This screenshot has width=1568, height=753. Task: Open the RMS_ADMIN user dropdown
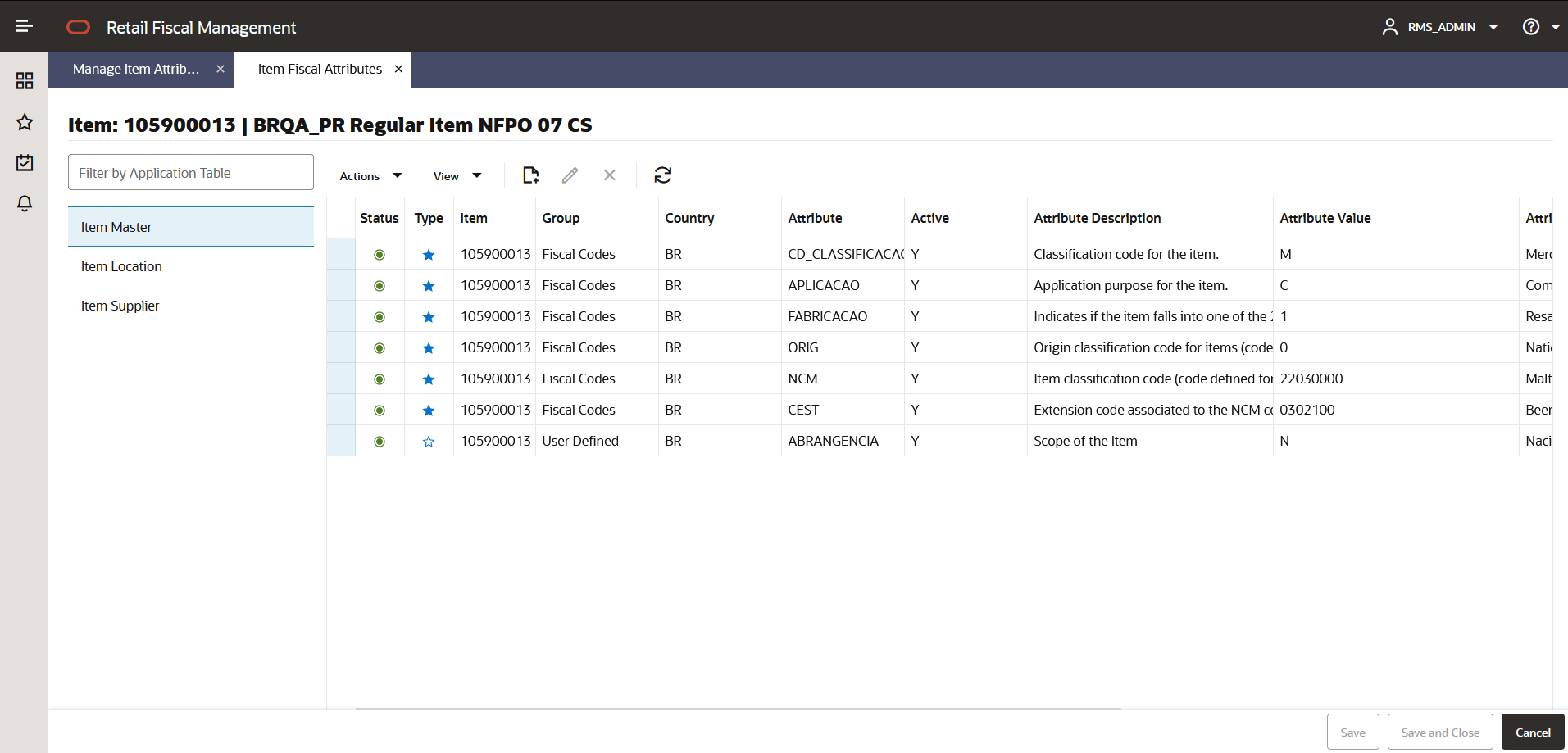(1440, 27)
